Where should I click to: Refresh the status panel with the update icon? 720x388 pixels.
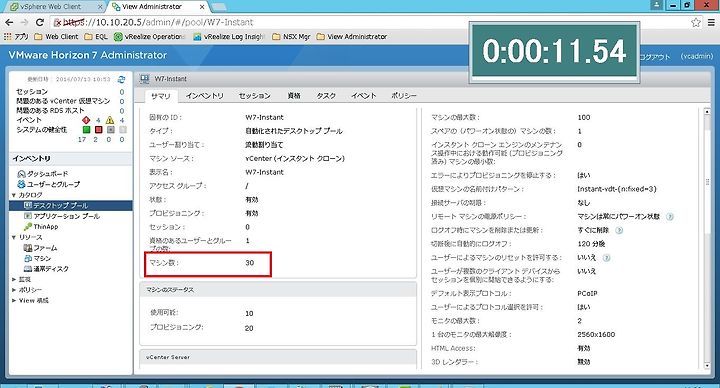[x=121, y=79]
